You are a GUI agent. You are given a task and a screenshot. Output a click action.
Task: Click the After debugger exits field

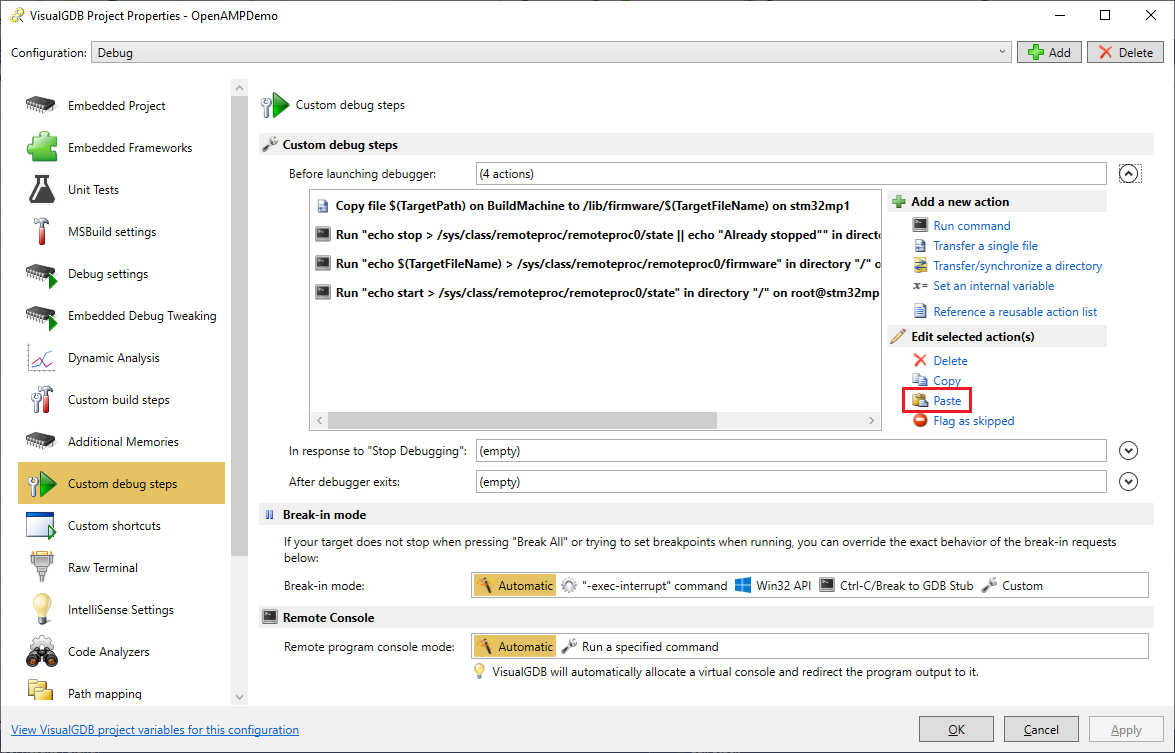tap(791, 482)
